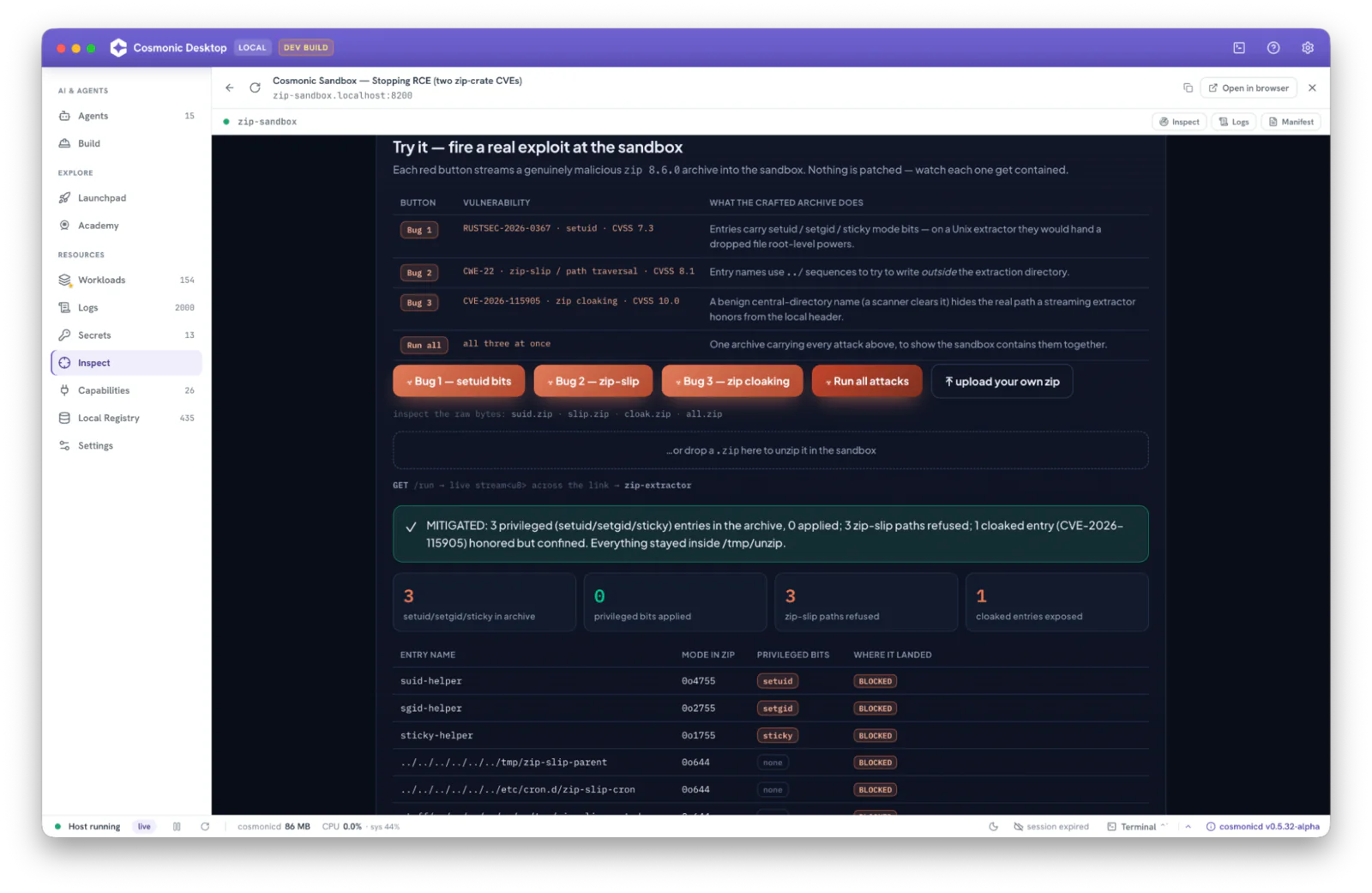Click the cloaked entries exposed card
Image resolution: width=1372 pixels, height=893 pixels.
click(1056, 602)
